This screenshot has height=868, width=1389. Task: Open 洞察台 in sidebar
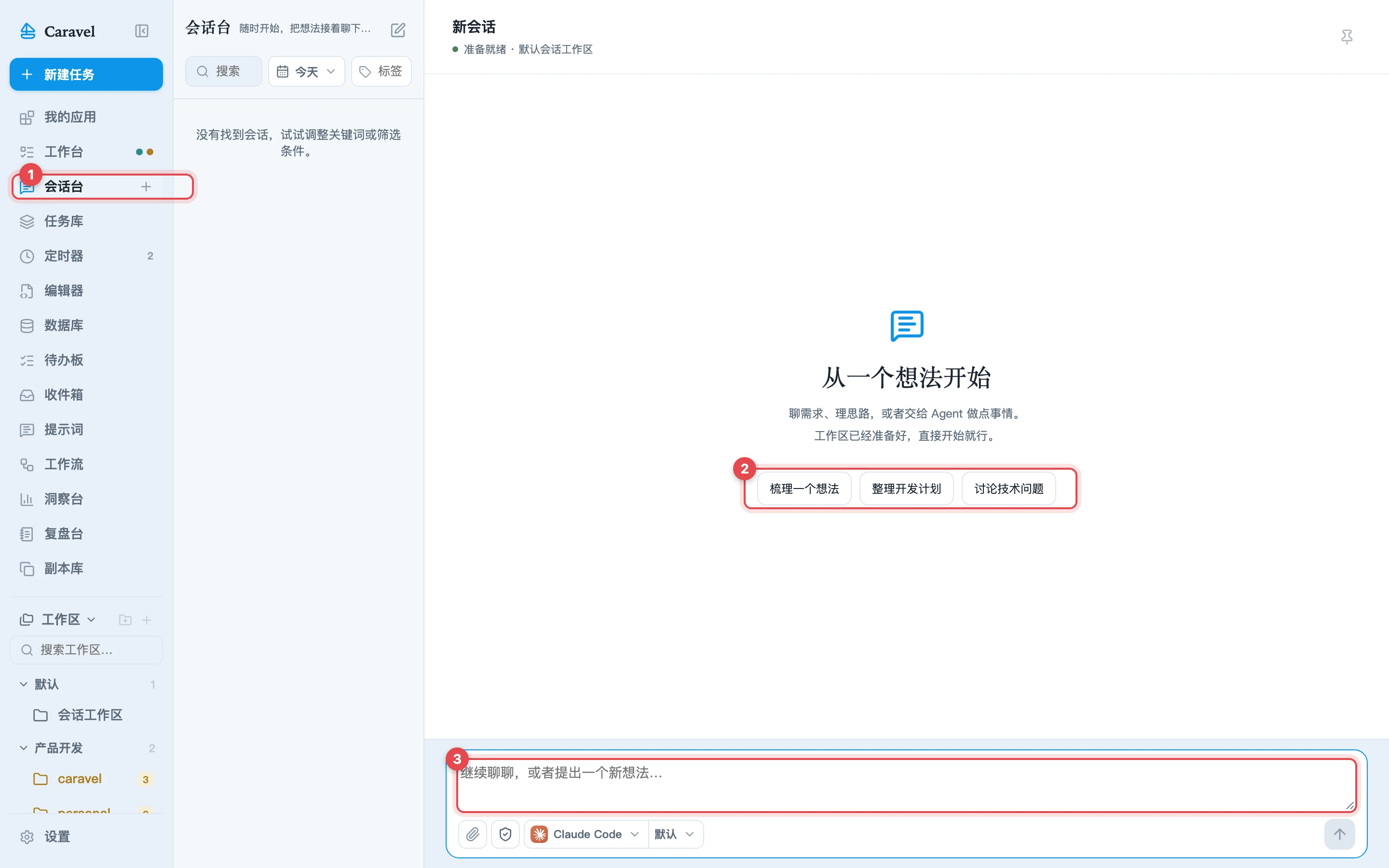pos(86,500)
